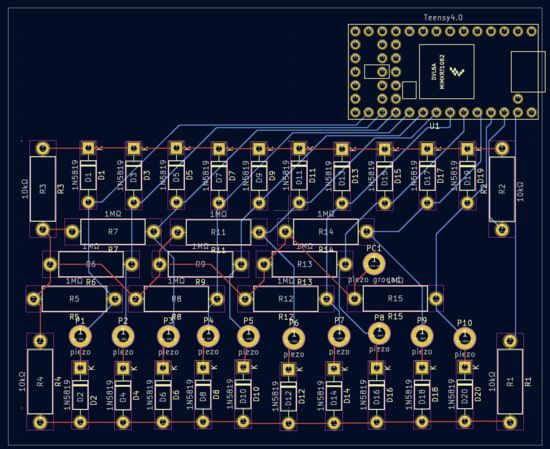Click the 10kΩ value beside R4
The image size is (550, 449).
pyautogui.click(x=22, y=382)
